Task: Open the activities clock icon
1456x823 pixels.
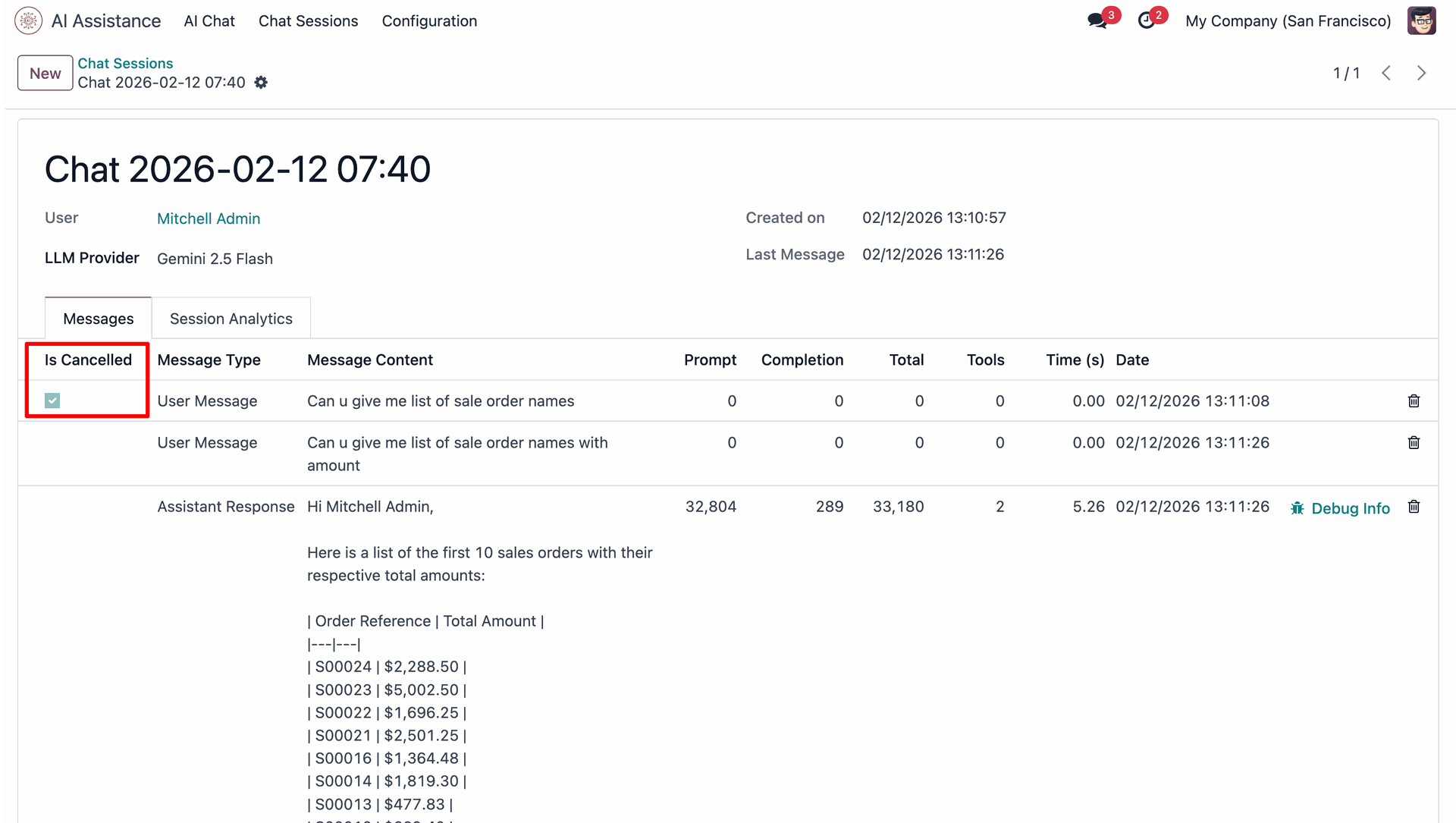Action: coord(1147,20)
